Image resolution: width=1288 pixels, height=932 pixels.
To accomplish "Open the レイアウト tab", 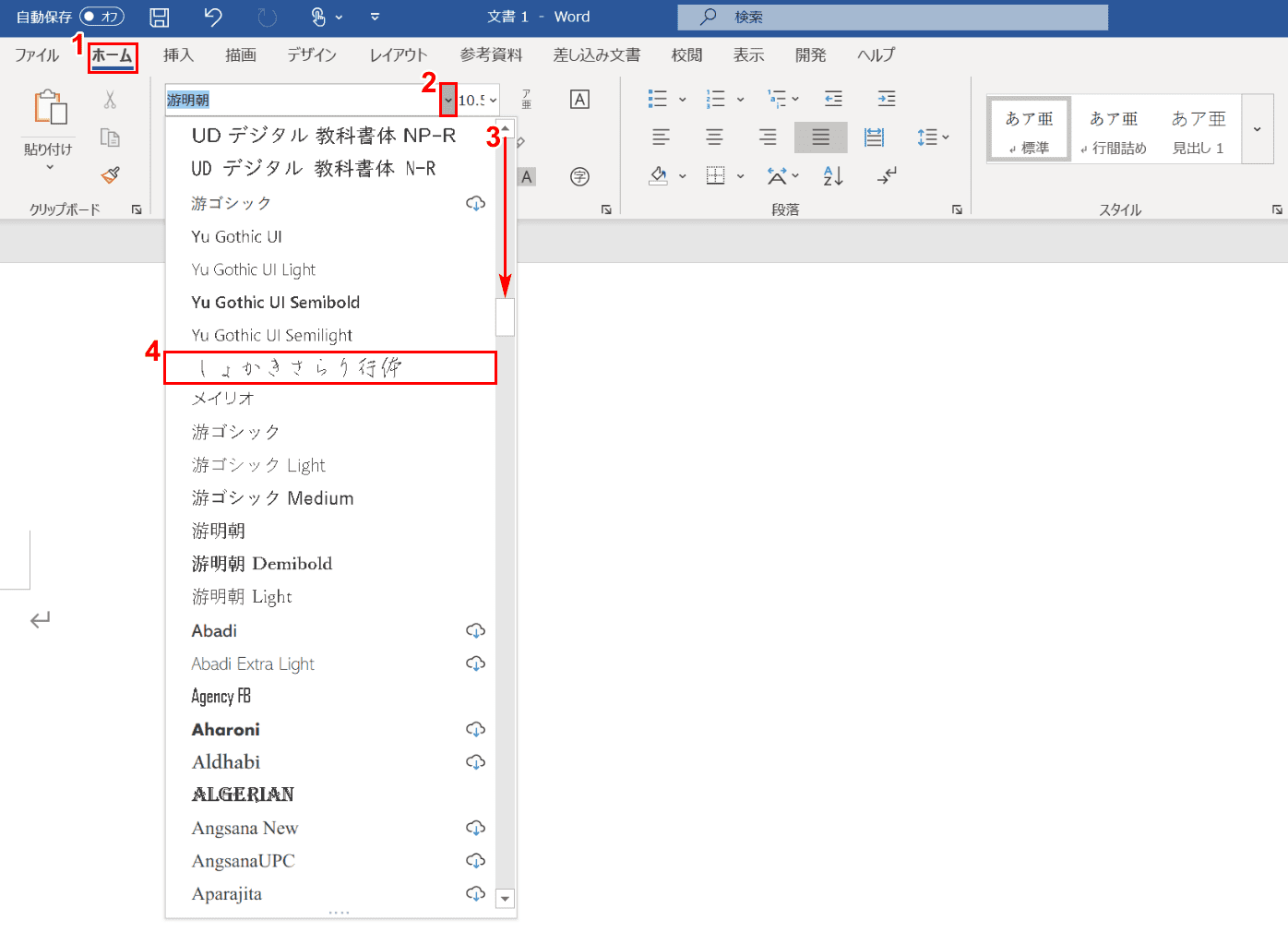I will pos(399,55).
